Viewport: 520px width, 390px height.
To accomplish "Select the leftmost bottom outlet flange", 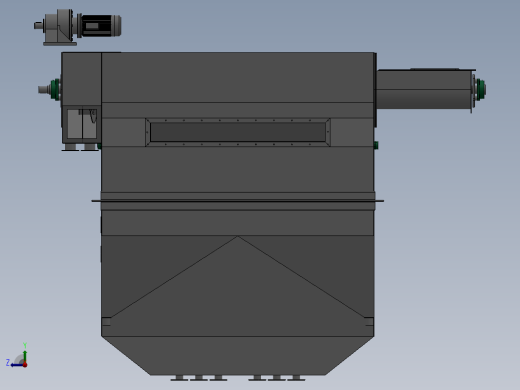I will click(180, 378).
